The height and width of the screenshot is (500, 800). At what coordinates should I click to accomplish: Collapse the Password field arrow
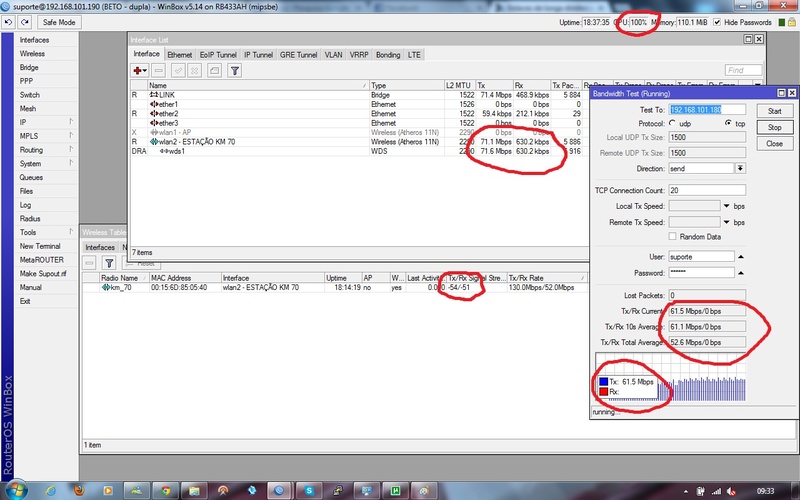(741, 273)
